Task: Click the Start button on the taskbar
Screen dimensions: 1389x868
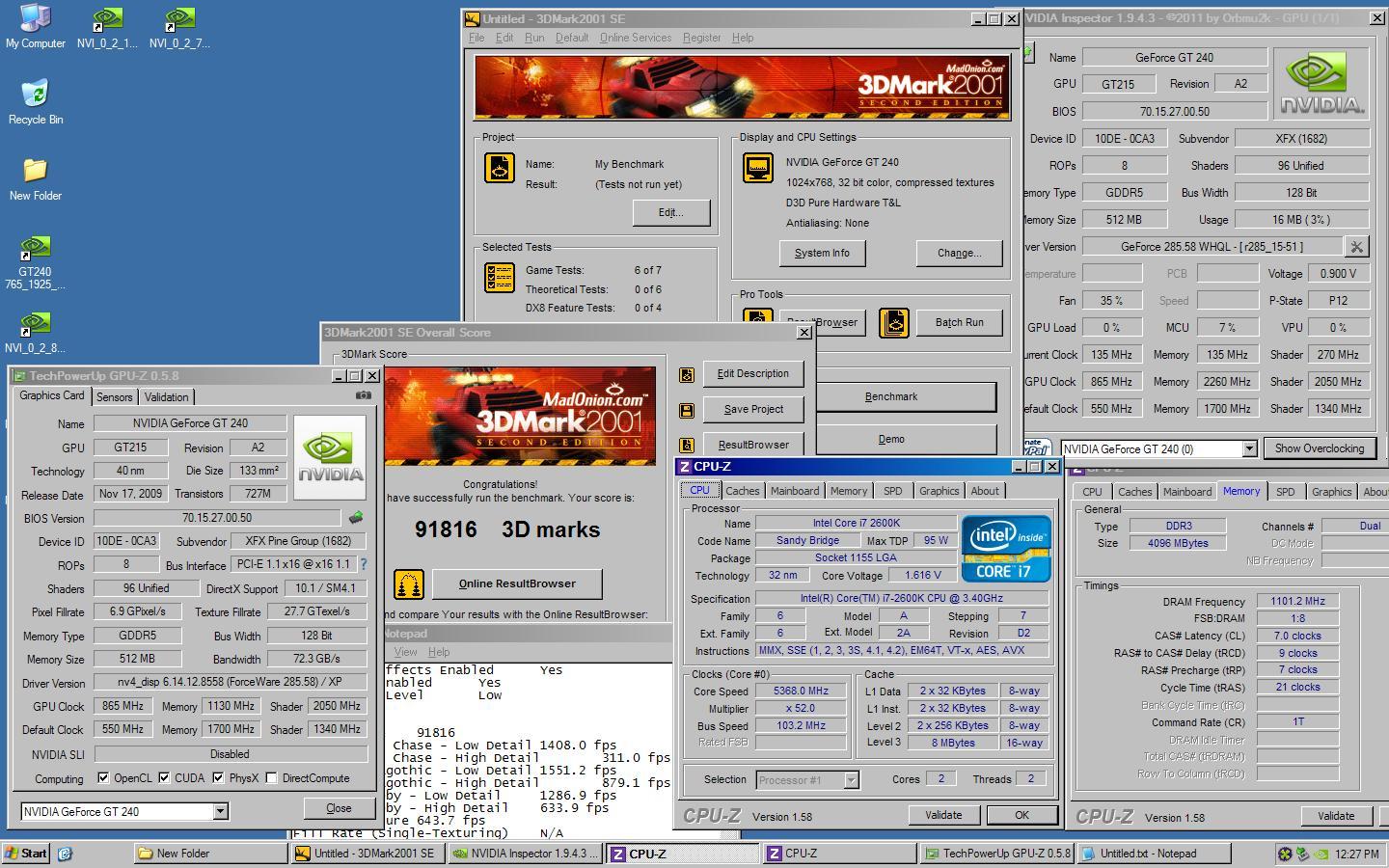Action: (26, 854)
